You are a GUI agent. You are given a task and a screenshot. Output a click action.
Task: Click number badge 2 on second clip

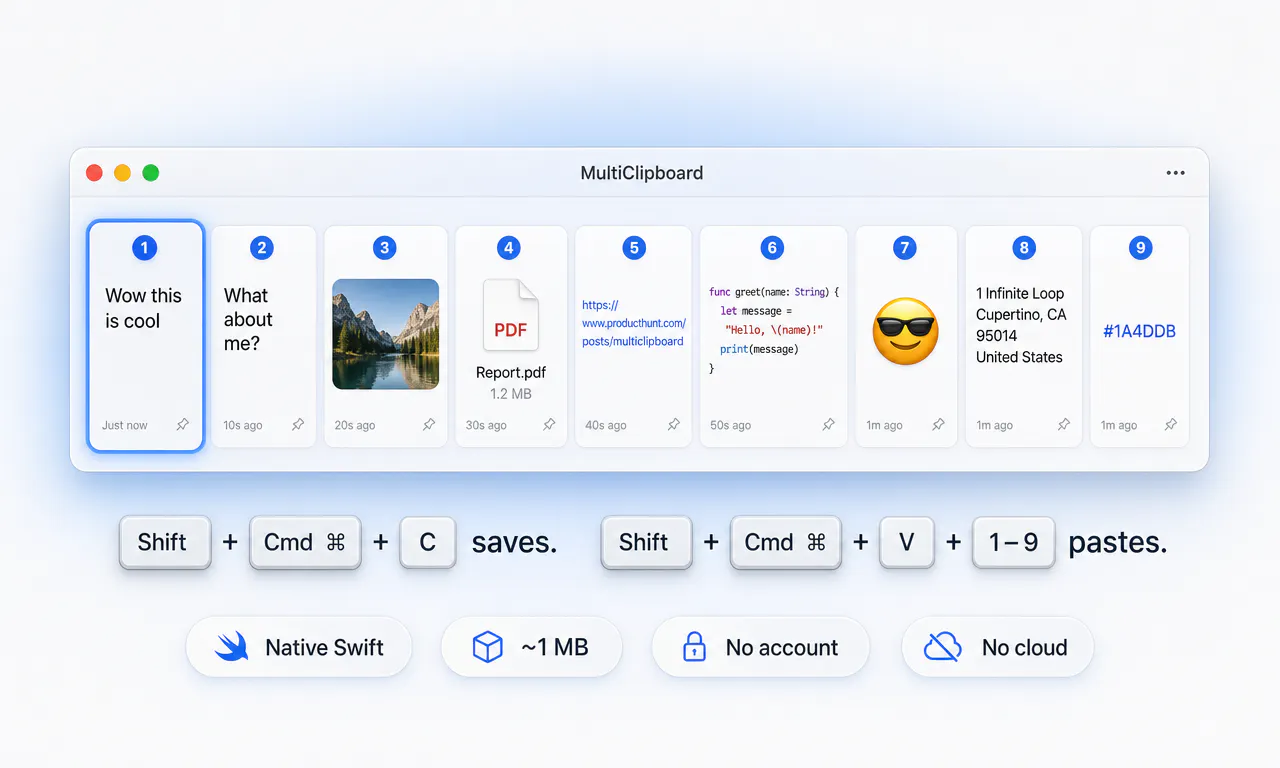click(x=262, y=248)
